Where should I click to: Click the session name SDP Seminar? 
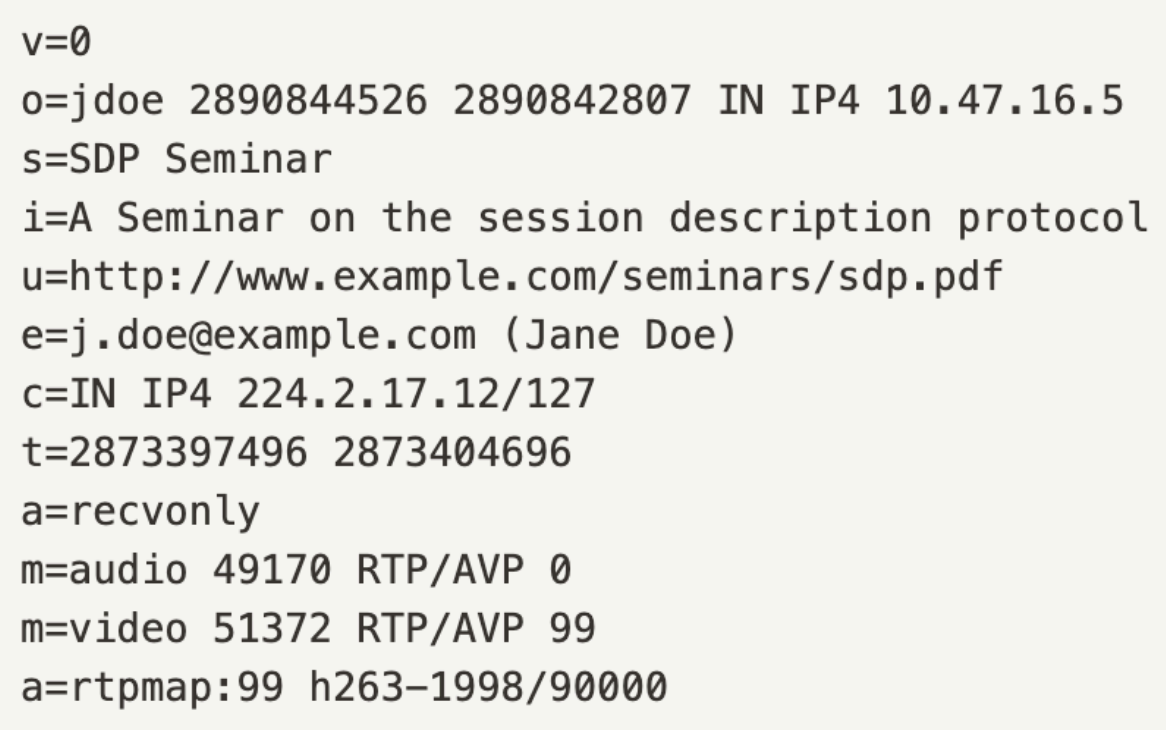pos(200,159)
